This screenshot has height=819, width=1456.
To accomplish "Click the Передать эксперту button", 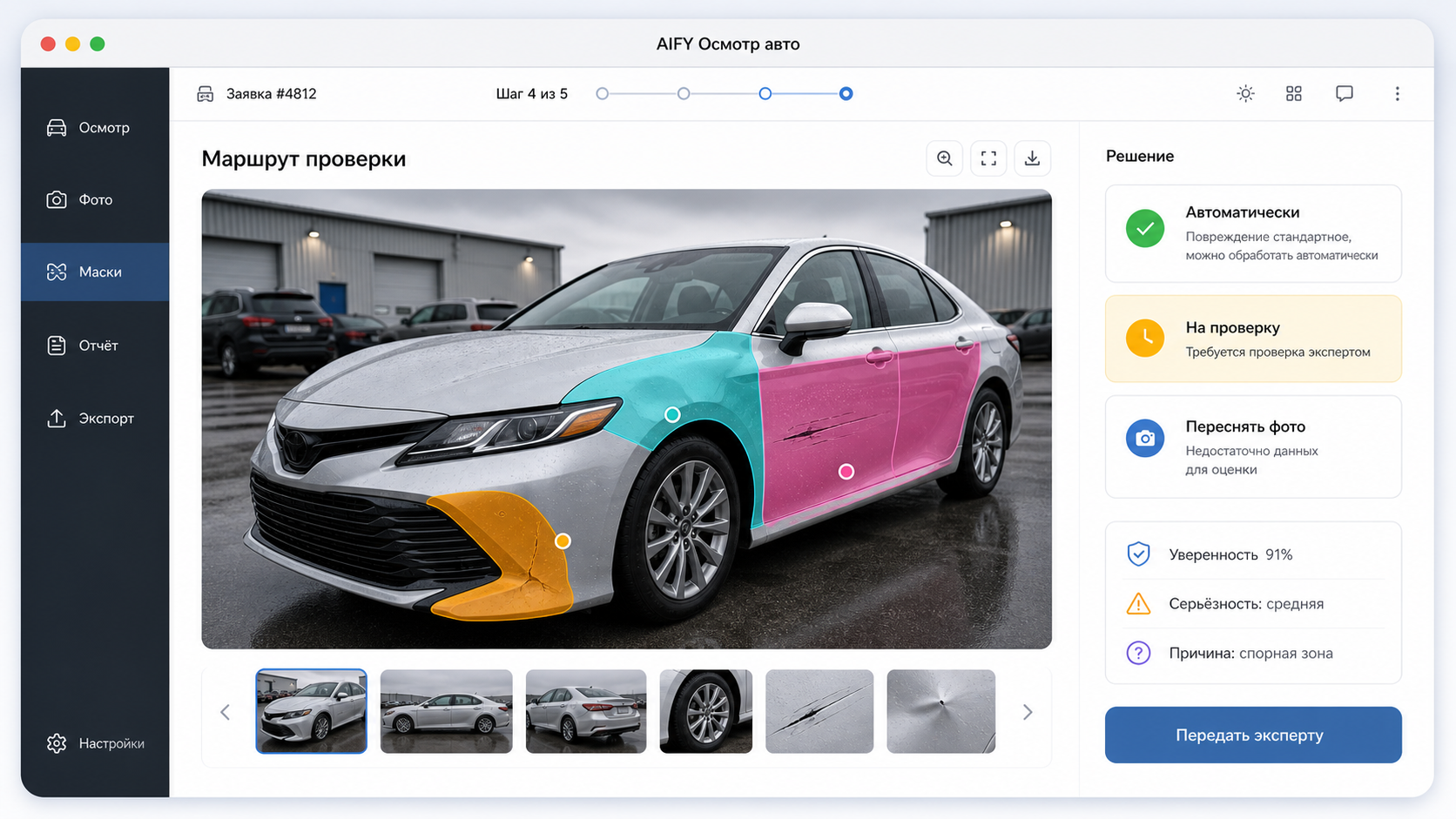I will [1253, 735].
